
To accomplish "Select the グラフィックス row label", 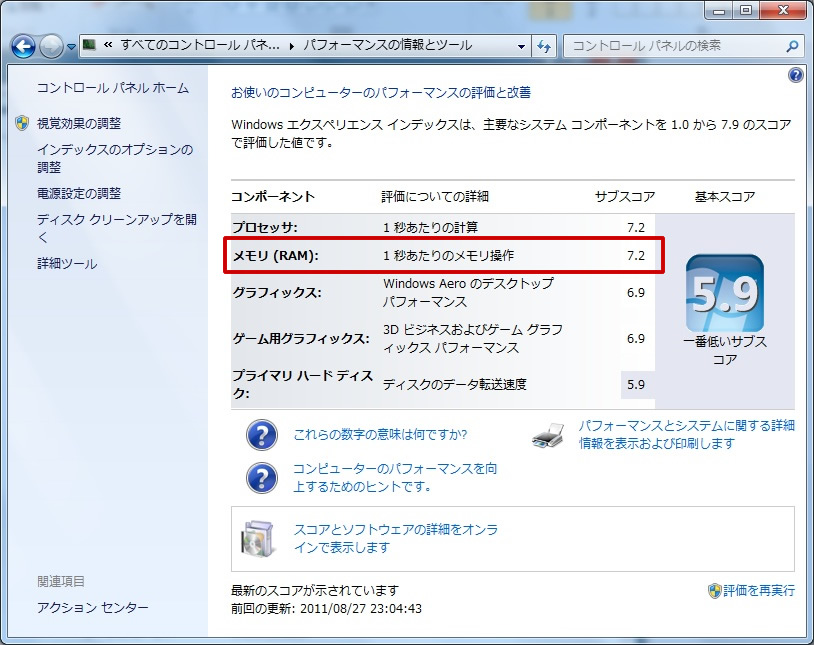I will coord(277,292).
